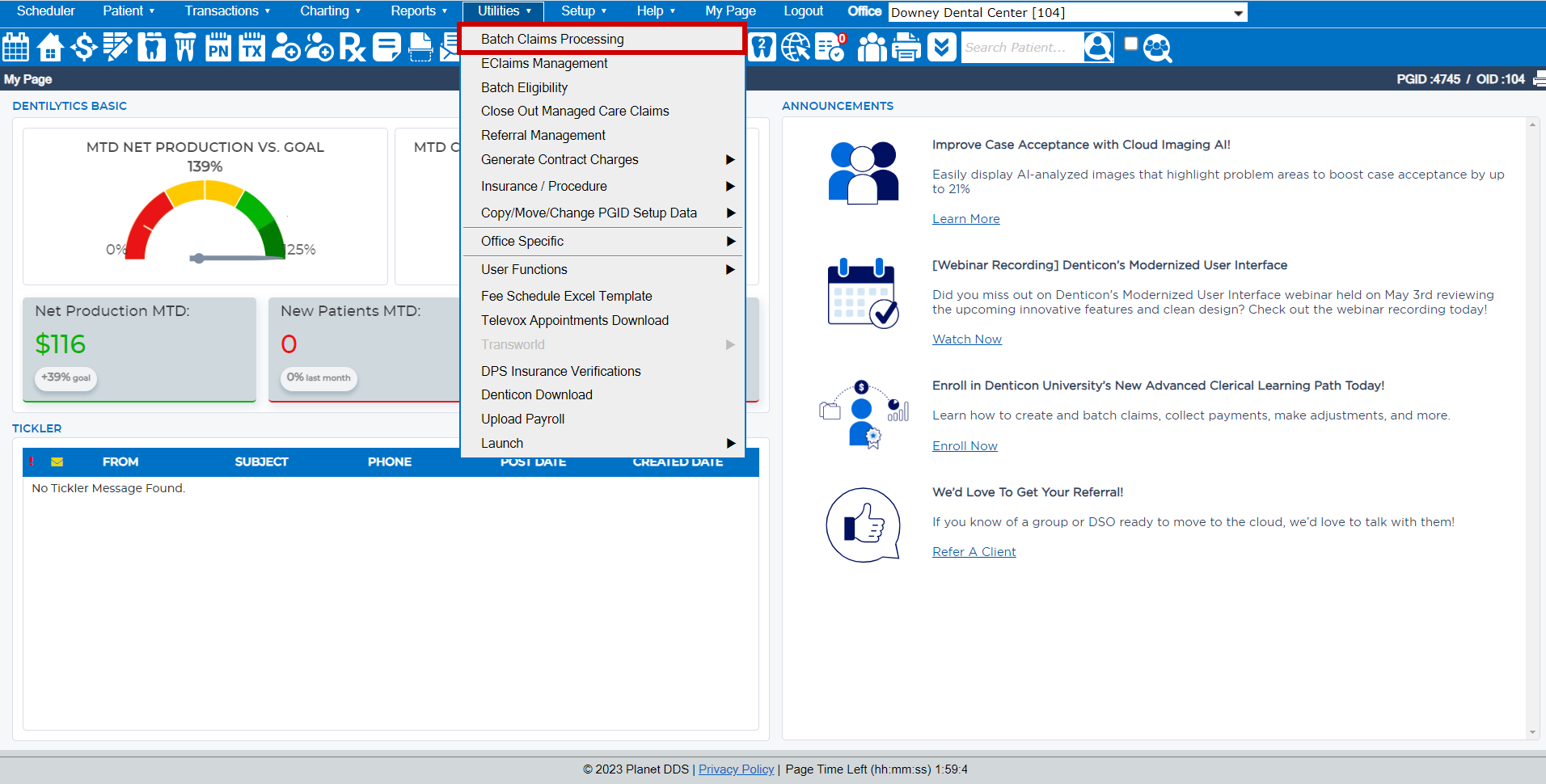This screenshot has width=1546, height=784.
Task: Open the PN progress notes icon
Action: point(218,47)
